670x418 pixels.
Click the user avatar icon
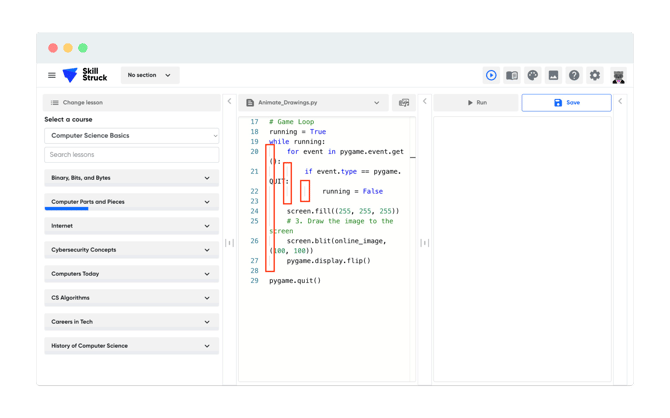click(x=618, y=76)
